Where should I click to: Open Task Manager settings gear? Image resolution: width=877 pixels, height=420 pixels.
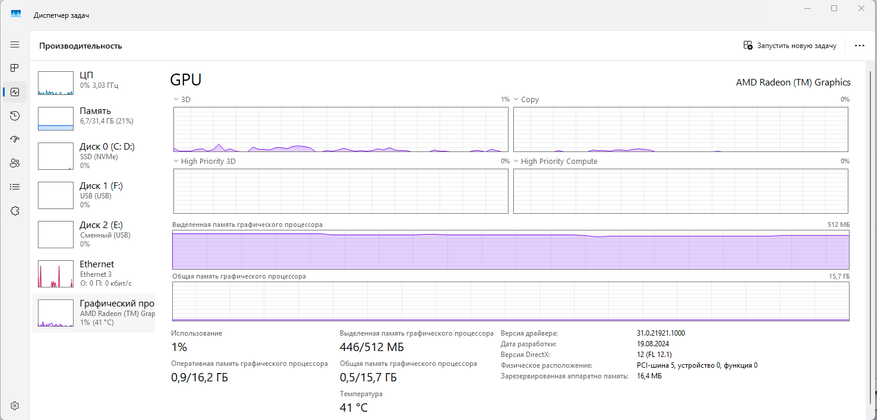pos(15,407)
